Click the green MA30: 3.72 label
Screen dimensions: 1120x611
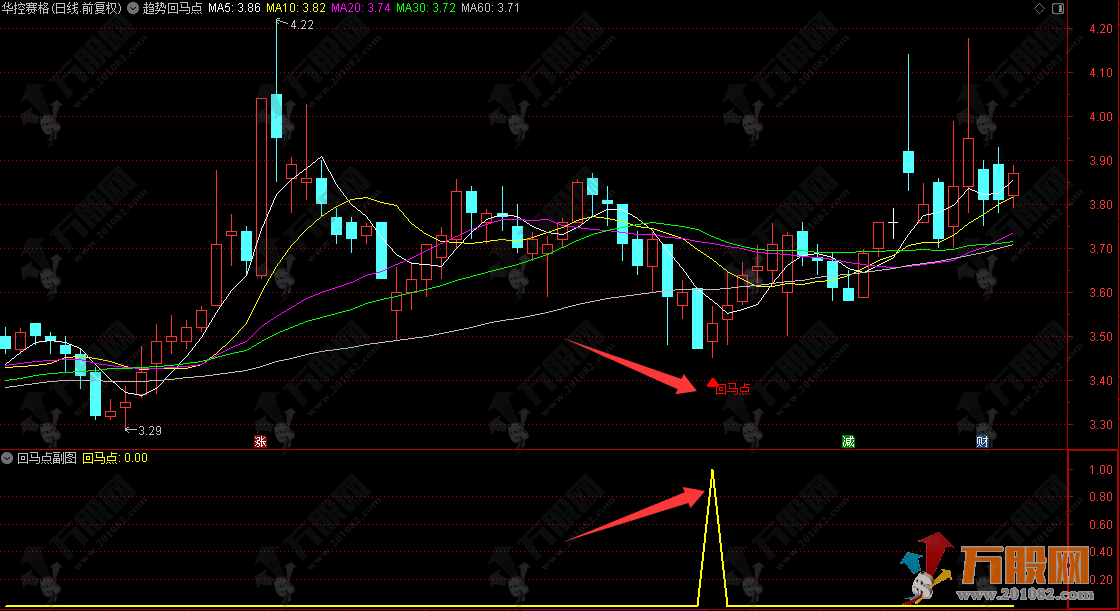point(426,9)
